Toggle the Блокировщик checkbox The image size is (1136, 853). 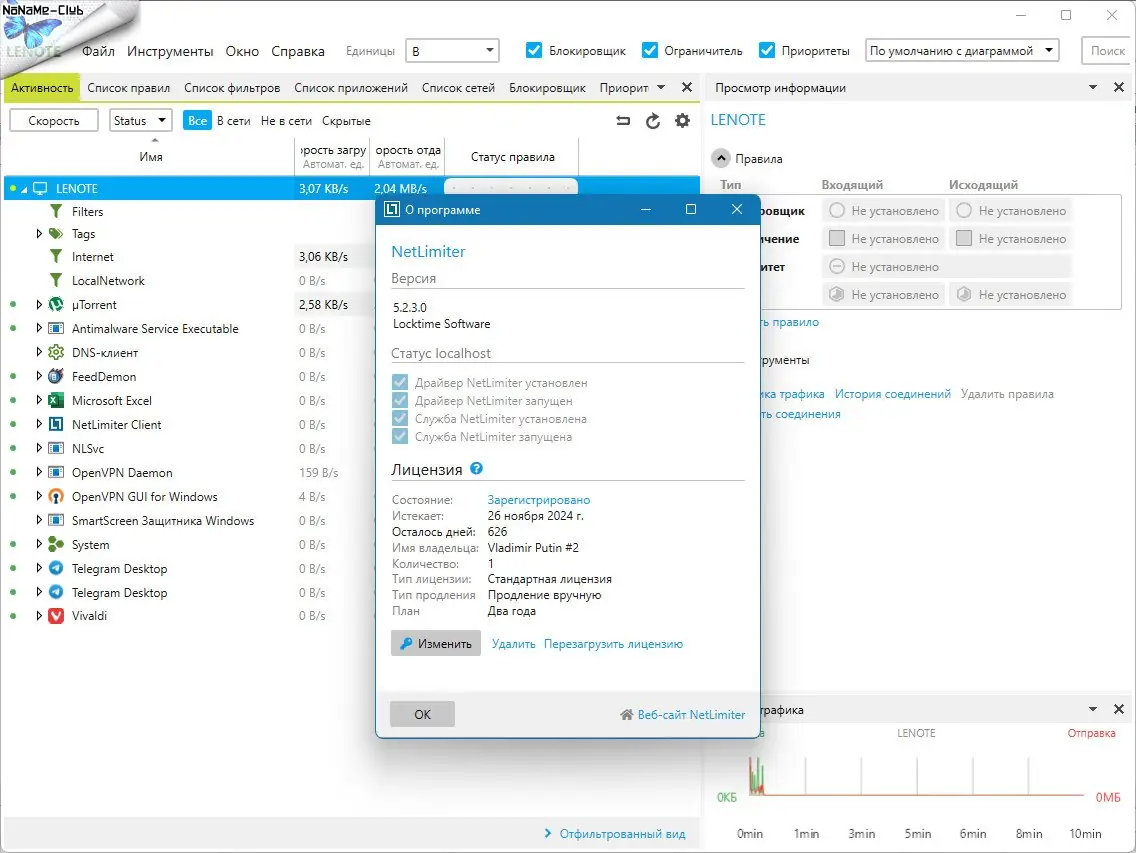[534, 50]
